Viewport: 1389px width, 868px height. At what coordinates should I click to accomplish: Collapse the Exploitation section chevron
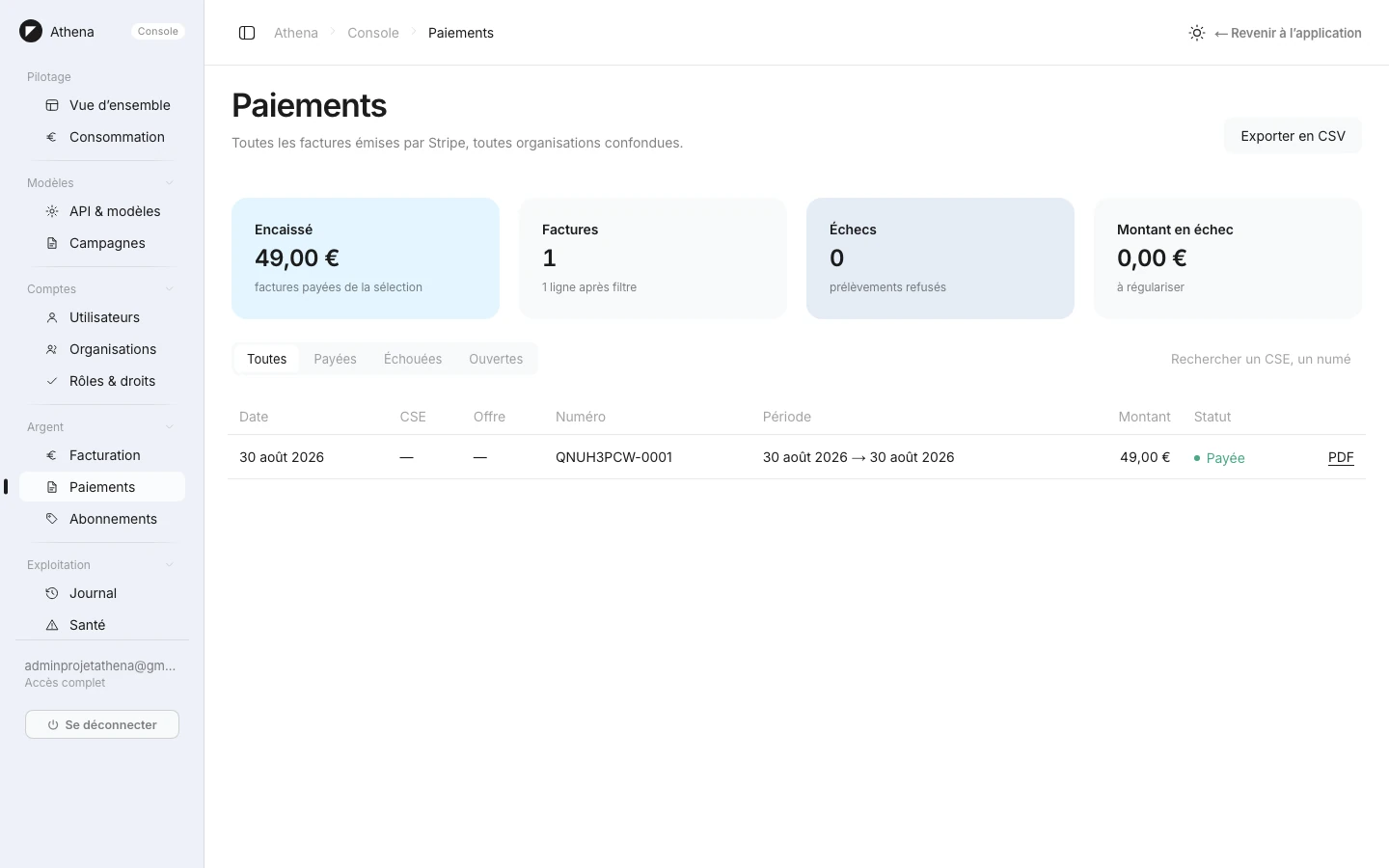[x=170, y=565]
